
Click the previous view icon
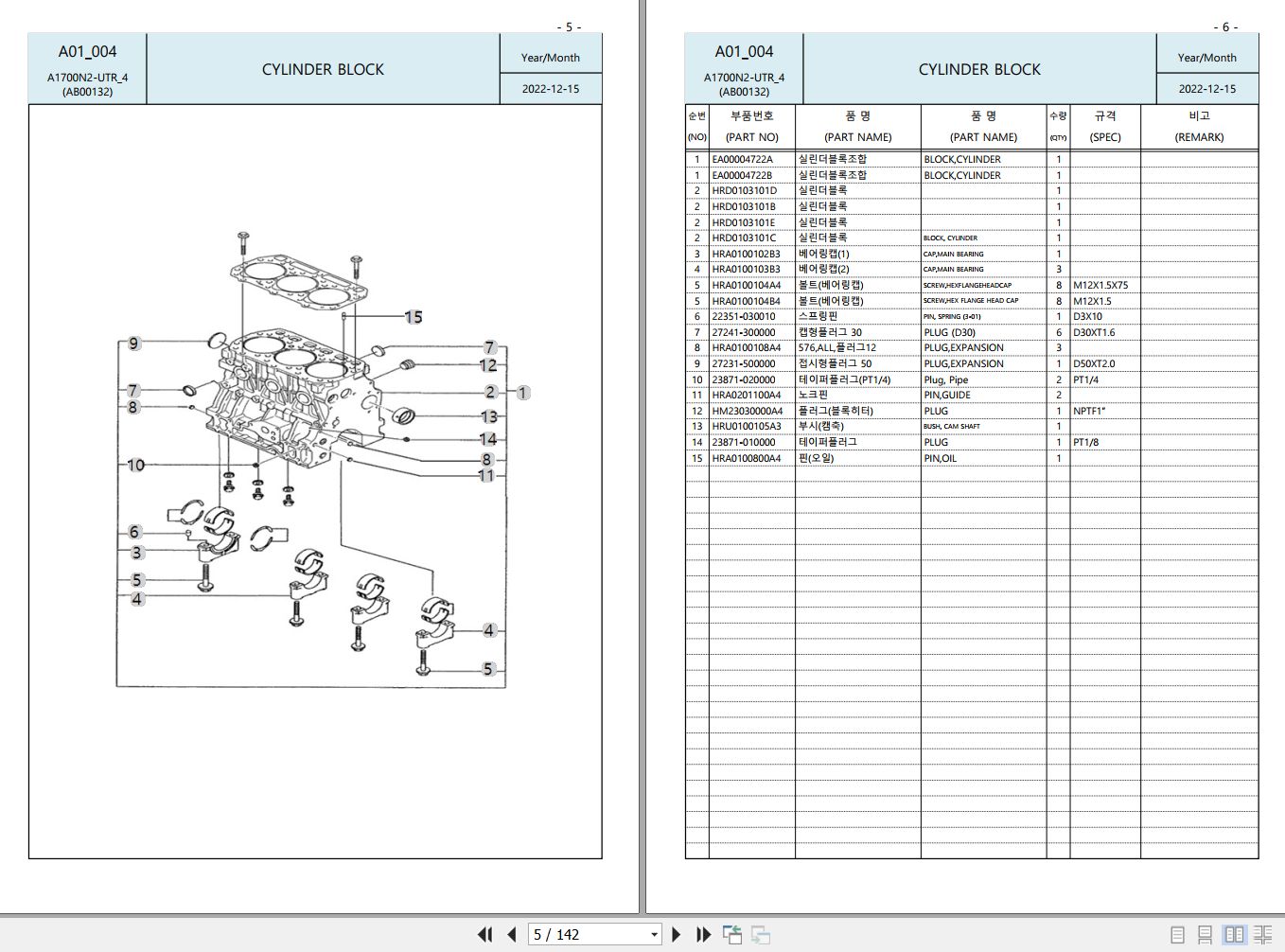[x=732, y=934]
